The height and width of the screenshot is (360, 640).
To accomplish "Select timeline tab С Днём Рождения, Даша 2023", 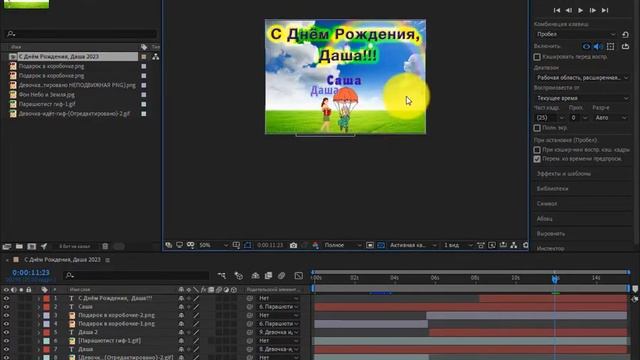I will pos(62,260).
